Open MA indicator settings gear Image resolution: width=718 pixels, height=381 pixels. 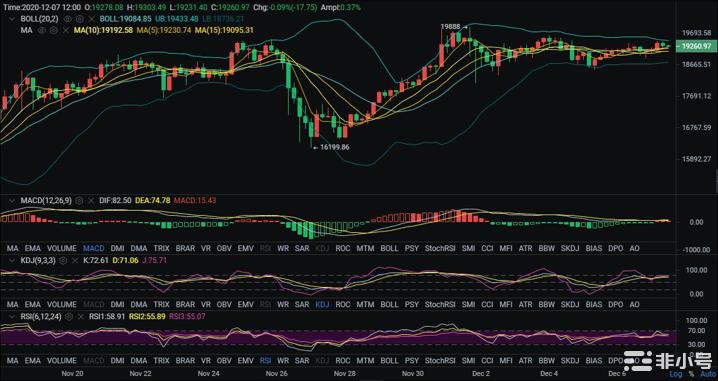pyautogui.click(x=54, y=30)
